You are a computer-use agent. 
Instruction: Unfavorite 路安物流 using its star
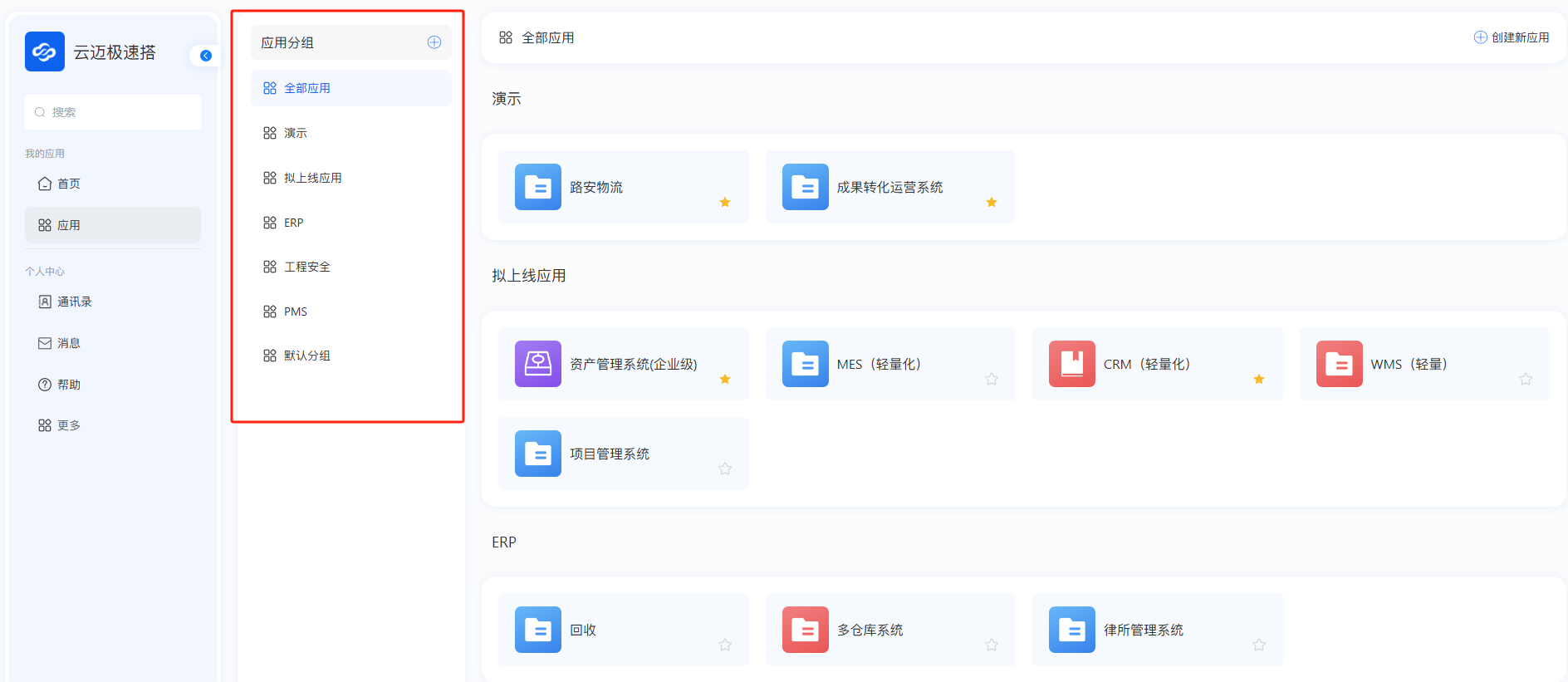click(725, 203)
